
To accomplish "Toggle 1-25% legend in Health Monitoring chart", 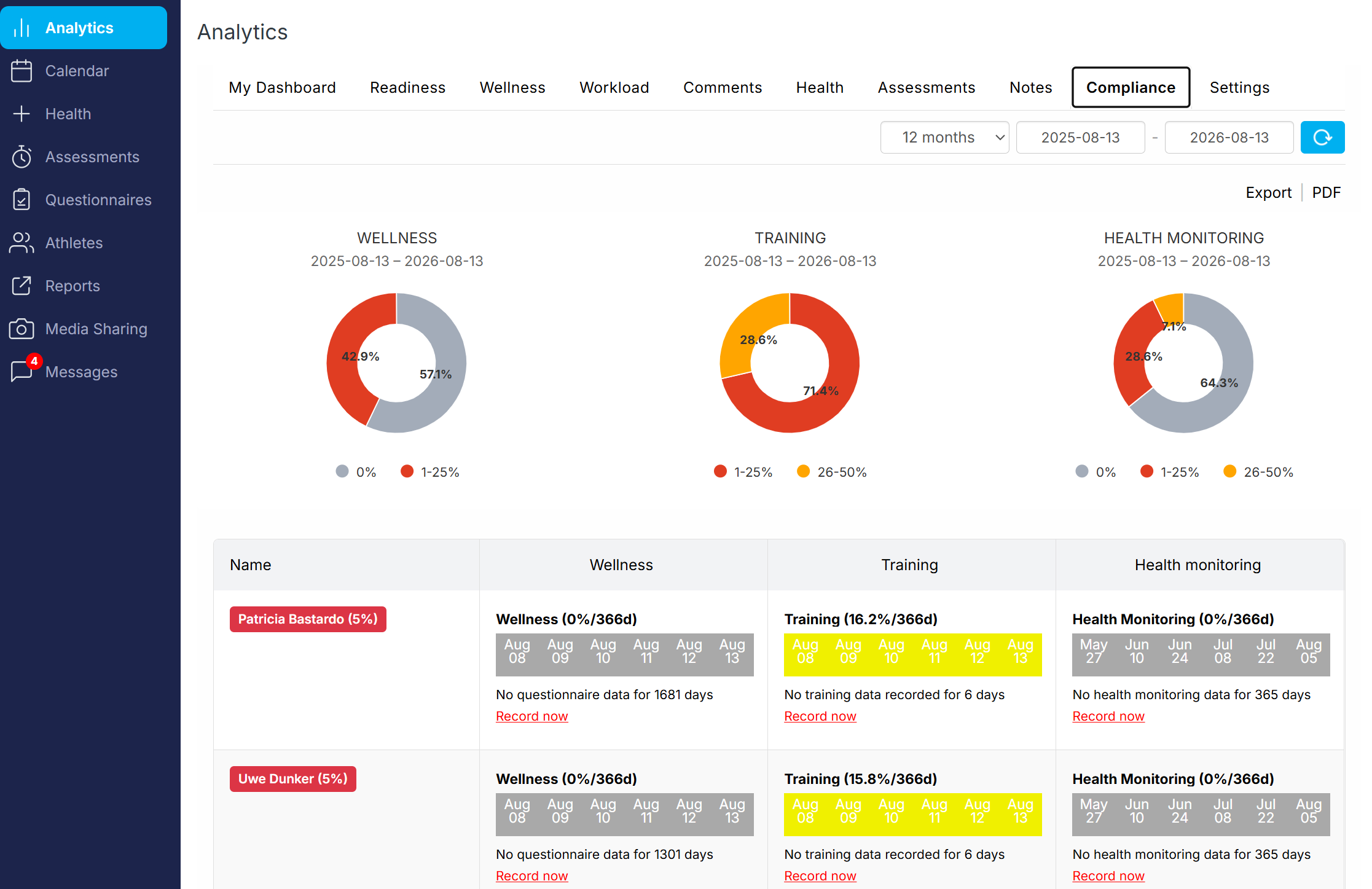I will pos(1169,472).
